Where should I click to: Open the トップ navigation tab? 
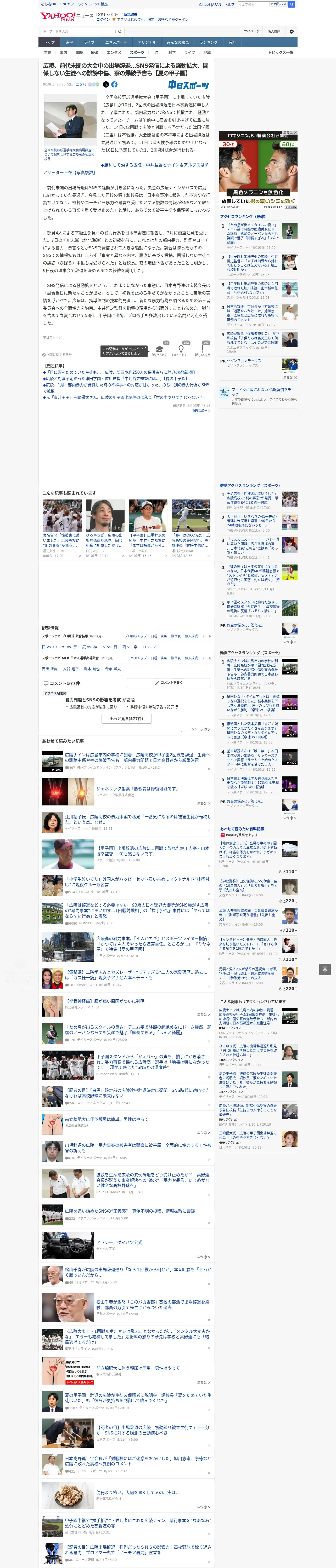[49, 43]
